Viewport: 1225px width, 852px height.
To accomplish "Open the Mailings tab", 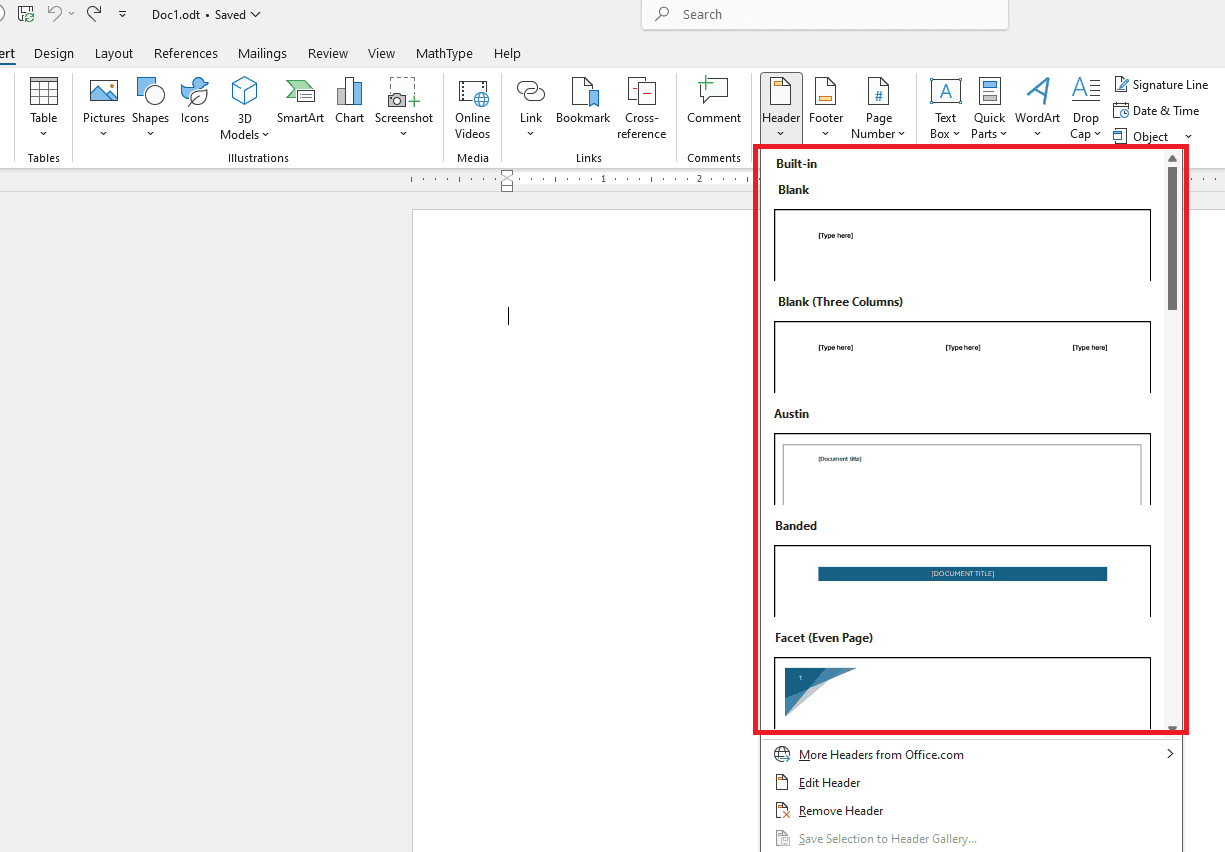I will 262,53.
